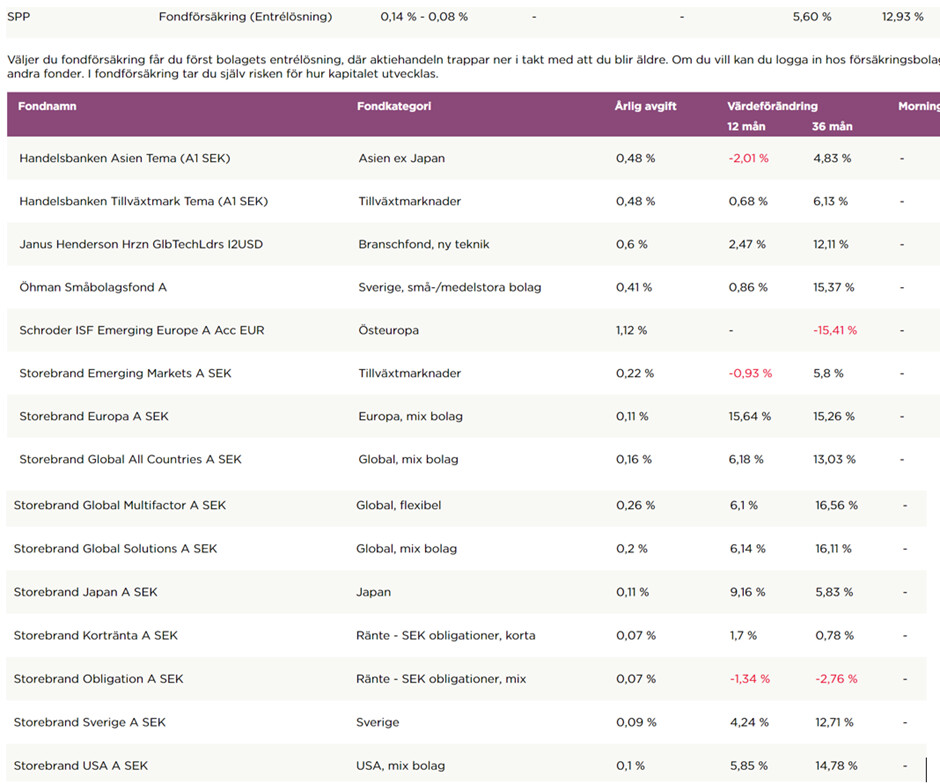940x784 pixels.
Task: Open Storebrand Global Multifactor A SEK
Action: click(x=119, y=505)
